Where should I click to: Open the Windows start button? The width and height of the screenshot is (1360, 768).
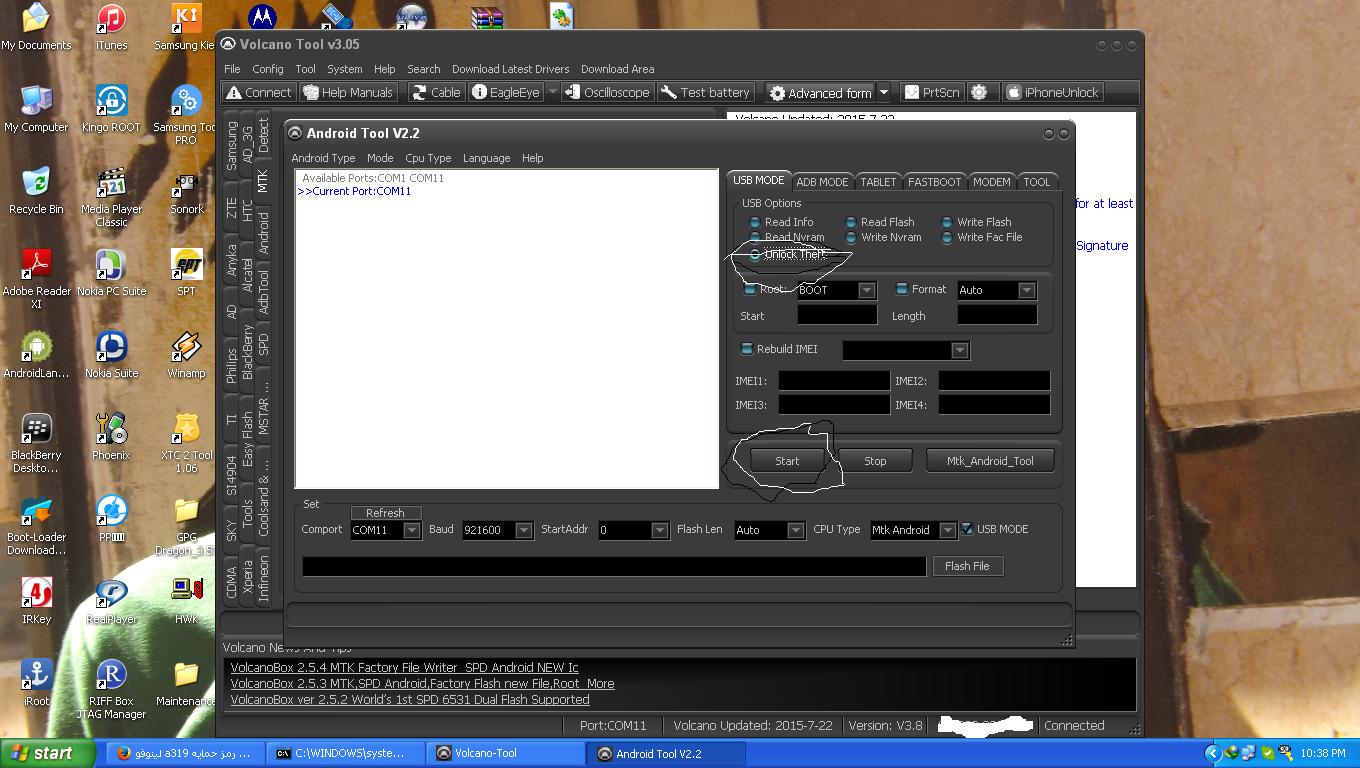pos(47,753)
